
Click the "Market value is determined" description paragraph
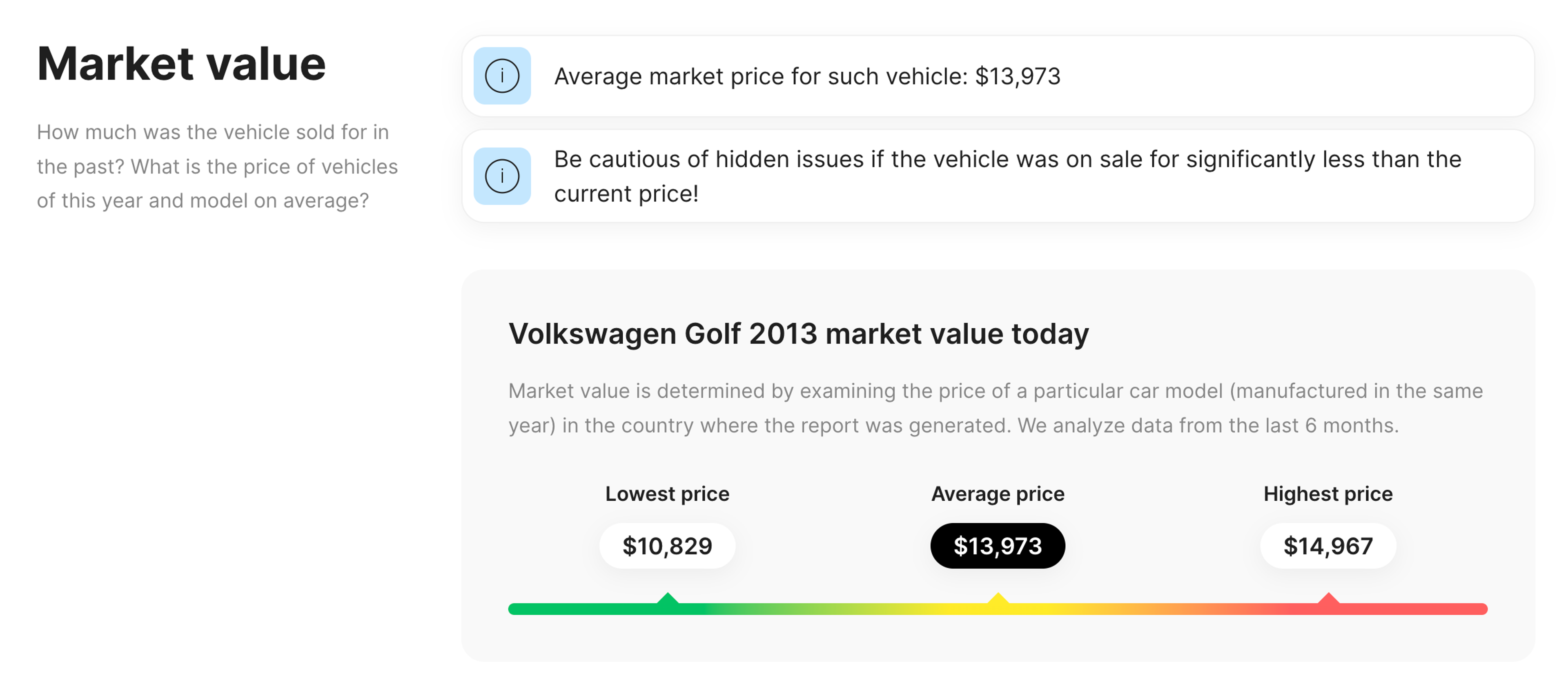995,408
